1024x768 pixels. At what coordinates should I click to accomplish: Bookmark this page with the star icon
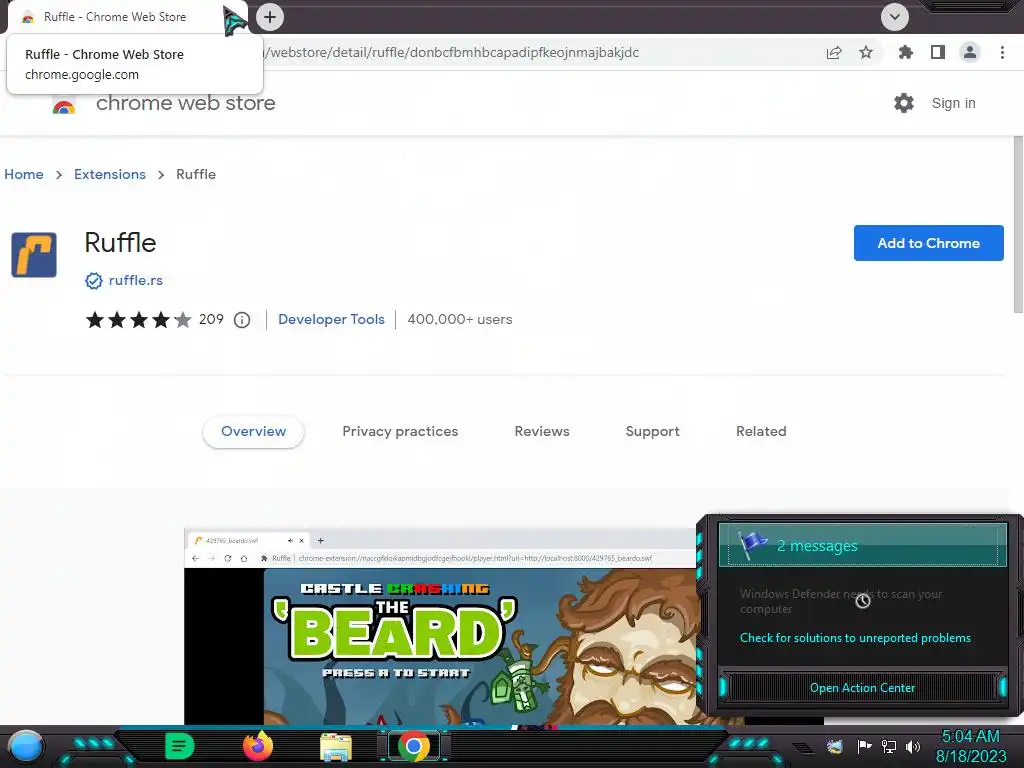866,52
